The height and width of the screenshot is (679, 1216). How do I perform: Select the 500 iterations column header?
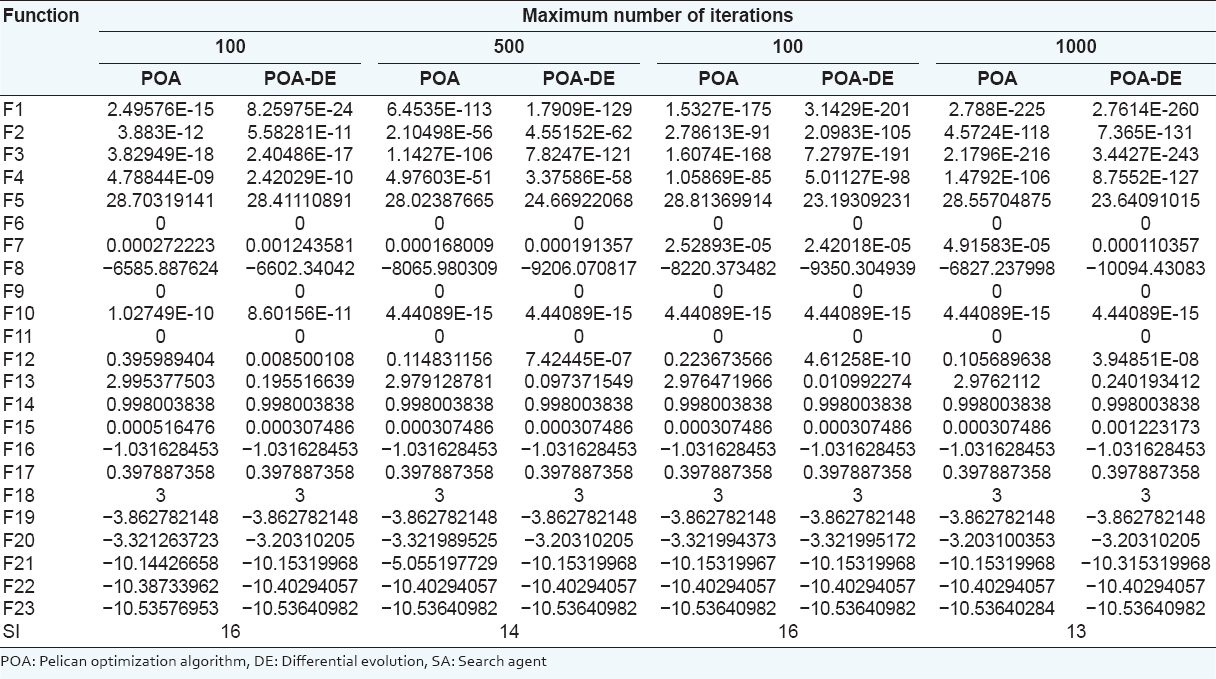[x=509, y=46]
